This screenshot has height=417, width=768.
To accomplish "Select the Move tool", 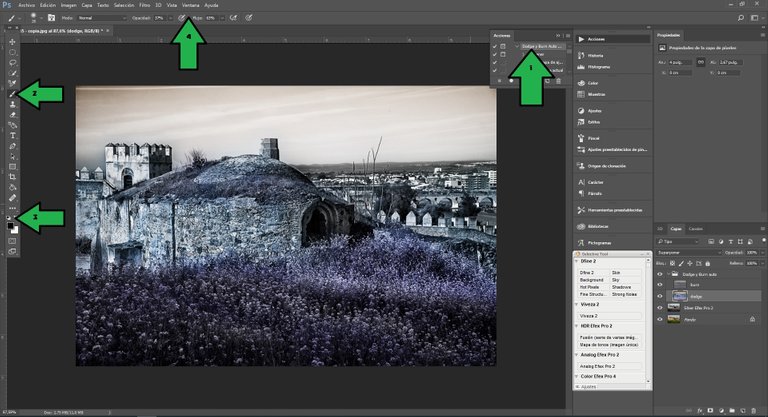I will coord(12,42).
